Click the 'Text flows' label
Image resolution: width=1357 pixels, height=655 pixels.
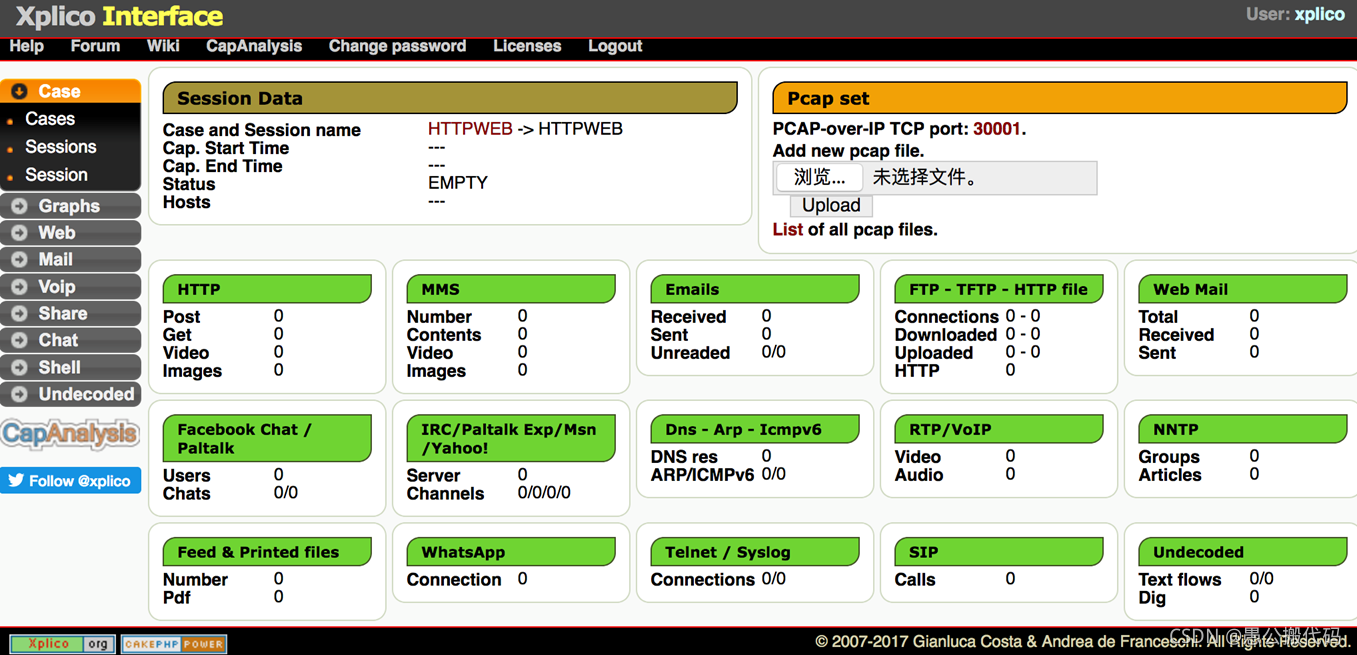pyautogui.click(x=1180, y=579)
